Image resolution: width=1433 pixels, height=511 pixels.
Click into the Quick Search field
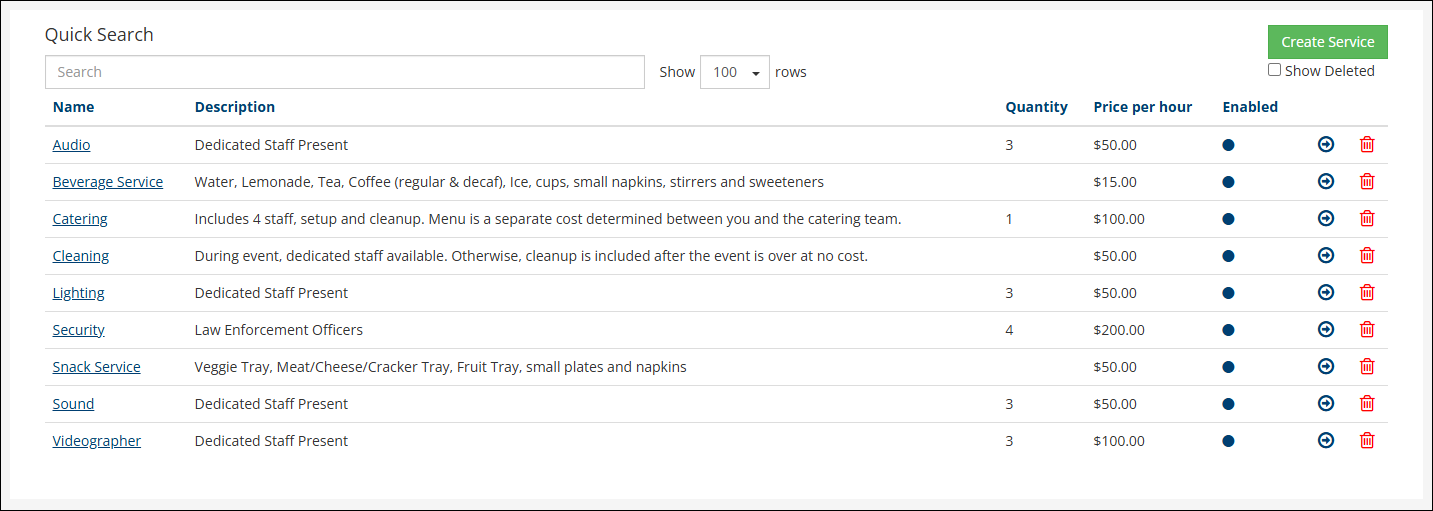coord(344,72)
